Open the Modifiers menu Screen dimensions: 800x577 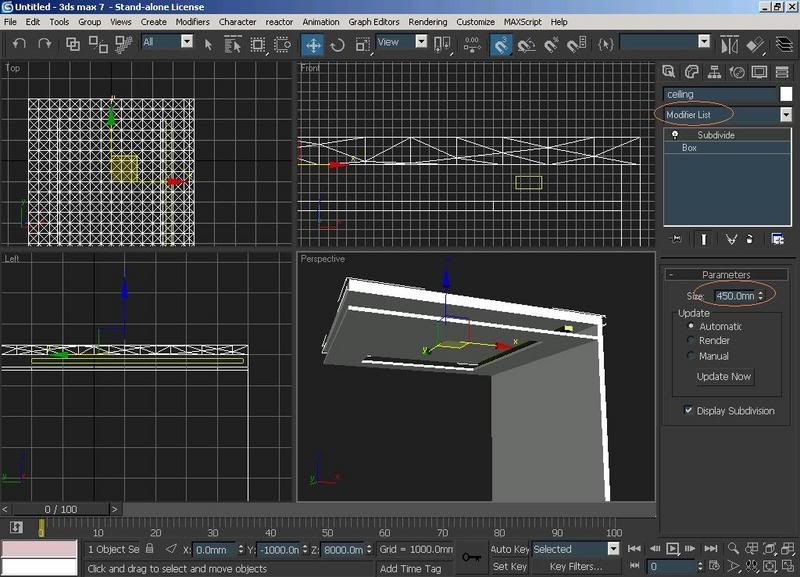coord(192,21)
